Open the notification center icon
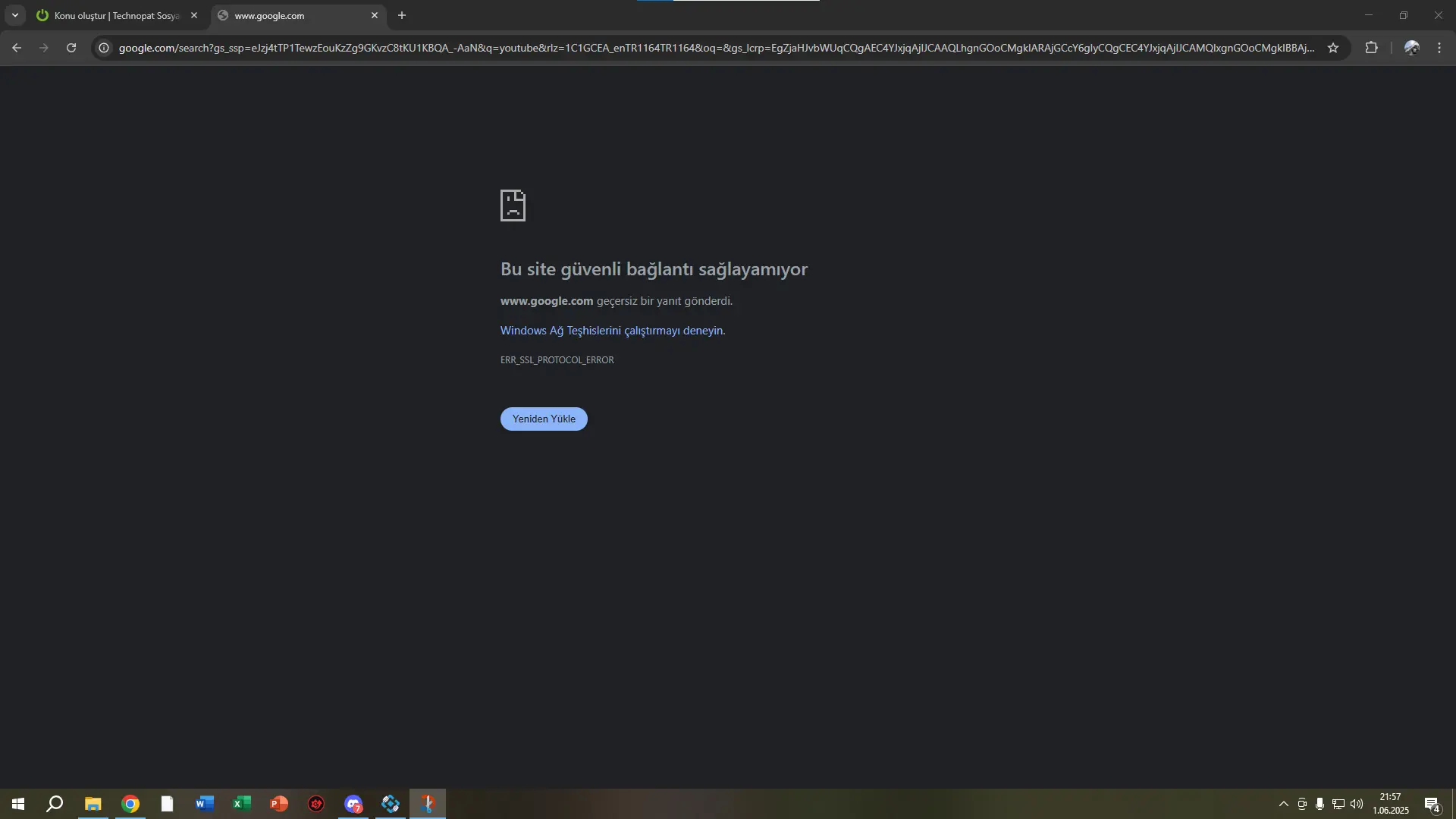 pyautogui.click(x=1432, y=804)
